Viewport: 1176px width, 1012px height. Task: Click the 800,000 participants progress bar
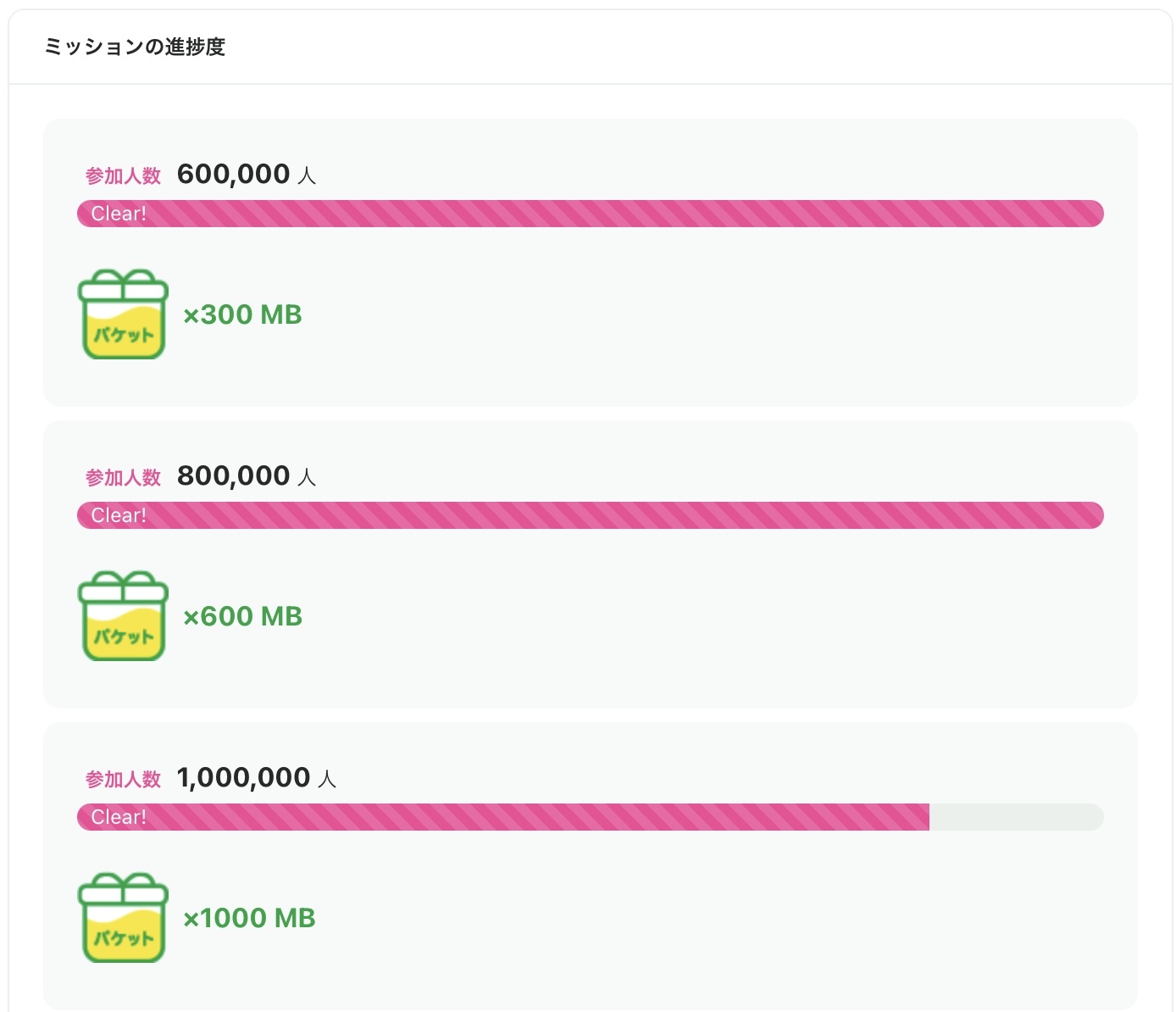point(590,515)
